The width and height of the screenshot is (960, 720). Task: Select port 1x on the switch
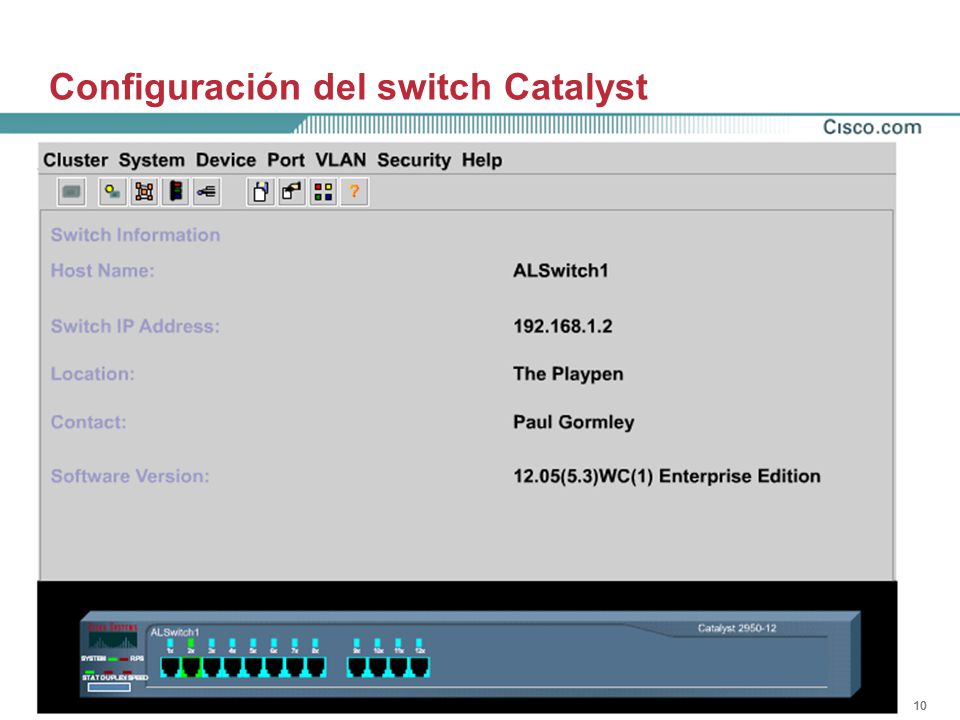coord(170,667)
